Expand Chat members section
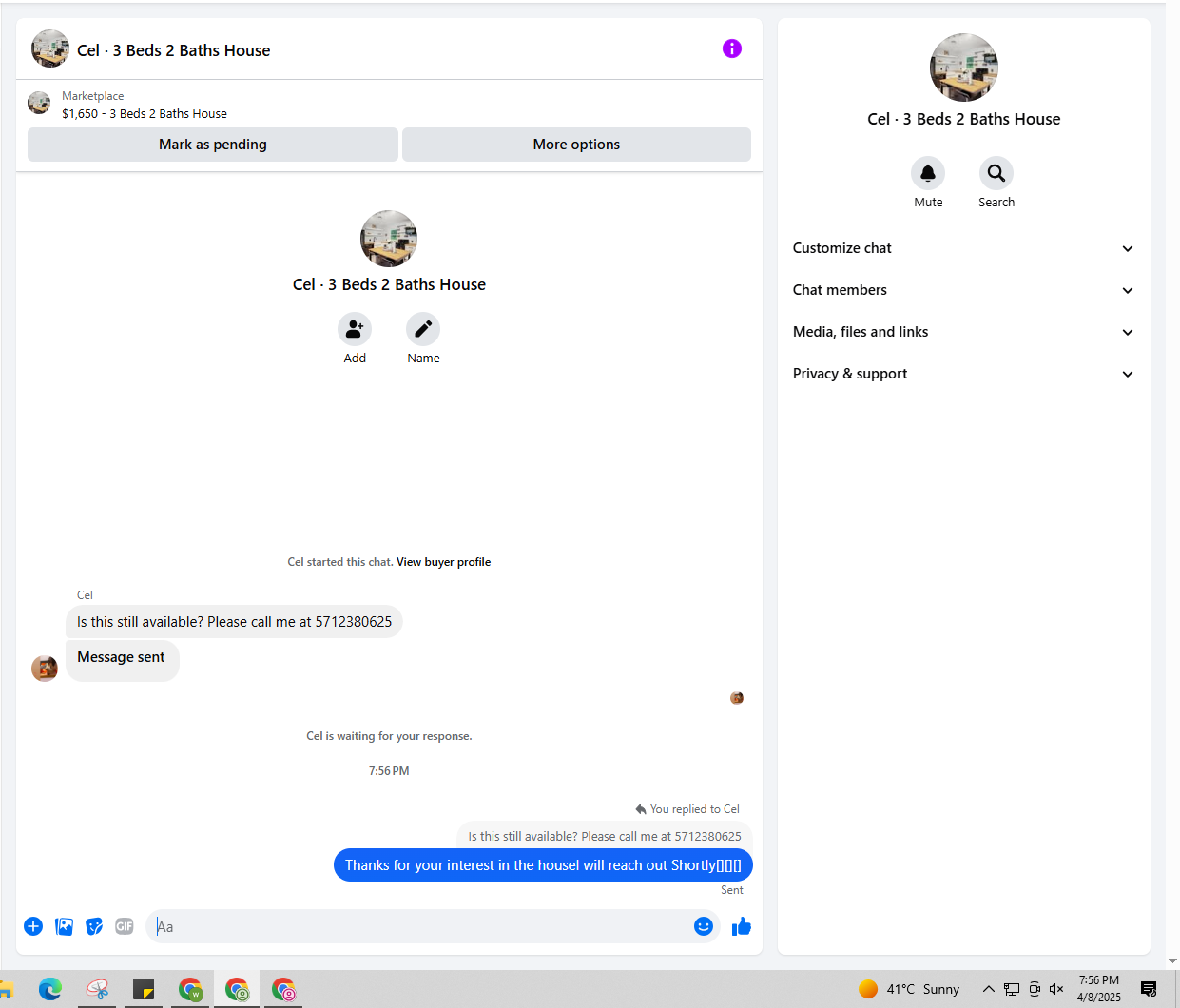1180x1008 pixels. point(963,290)
